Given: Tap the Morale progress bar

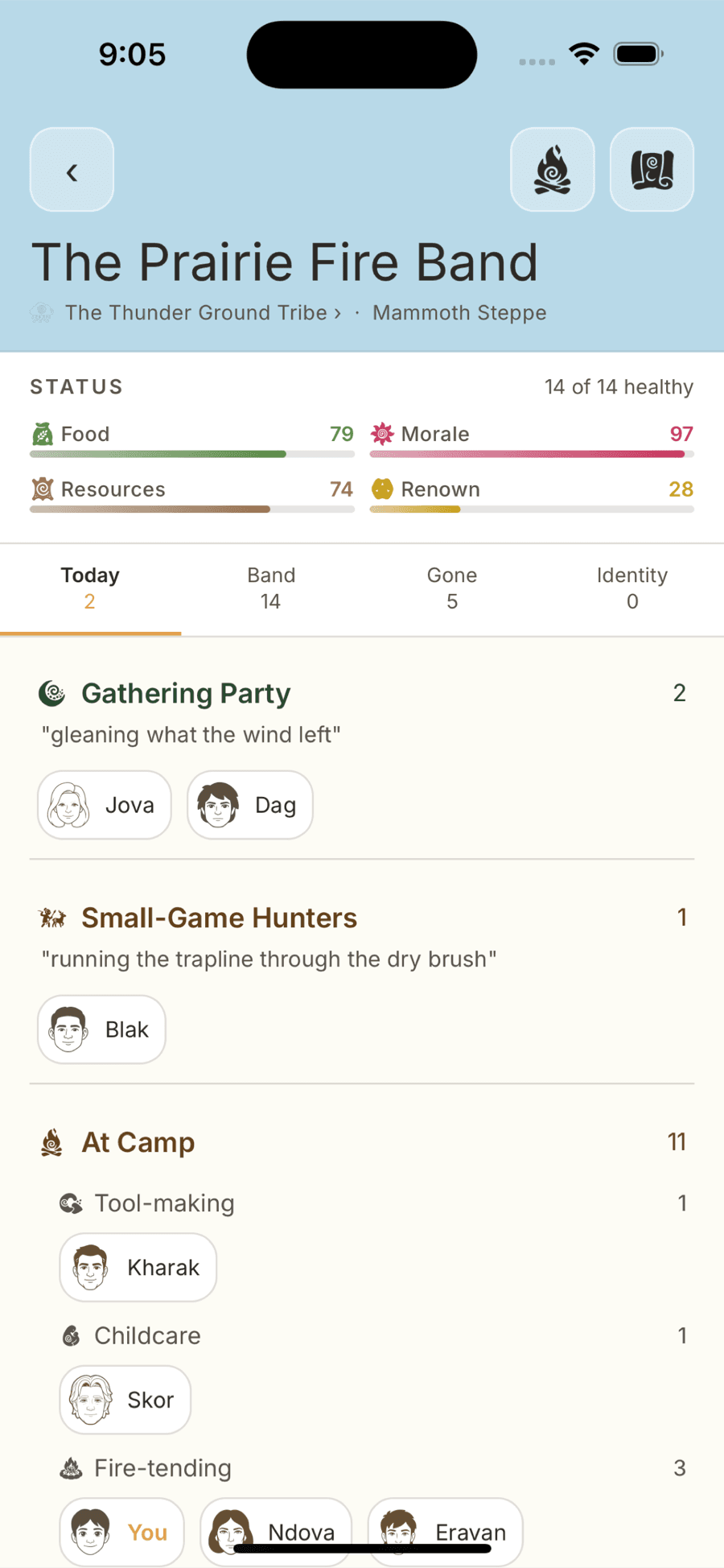Looking at the screenshot, I should tap(532, 454).
